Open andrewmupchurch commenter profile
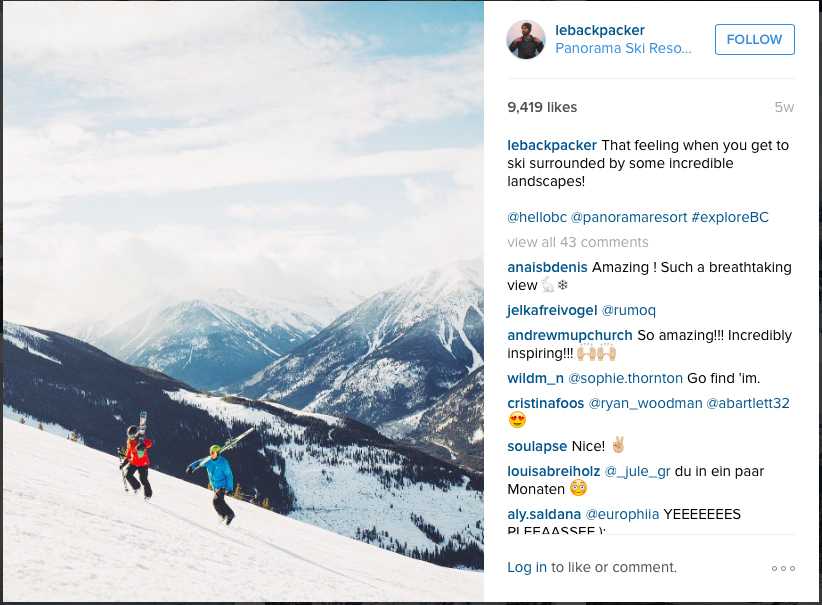Viewport: 822px width, 605px height. pyautogui.click(x=569, y=335)
